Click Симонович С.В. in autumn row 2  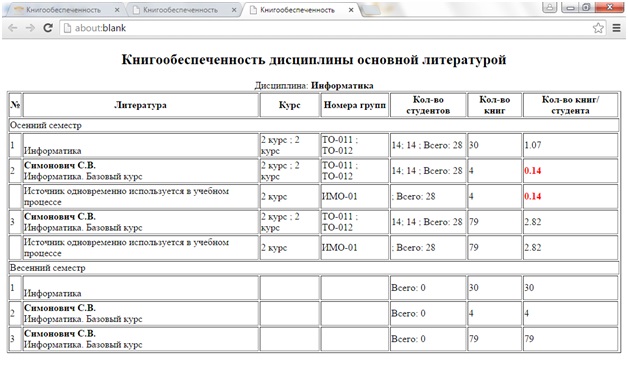click(60, 165)
